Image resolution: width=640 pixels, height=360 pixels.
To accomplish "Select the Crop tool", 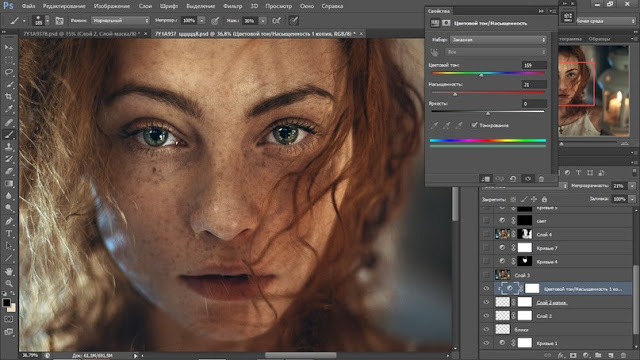I will [x=9, y=97].
